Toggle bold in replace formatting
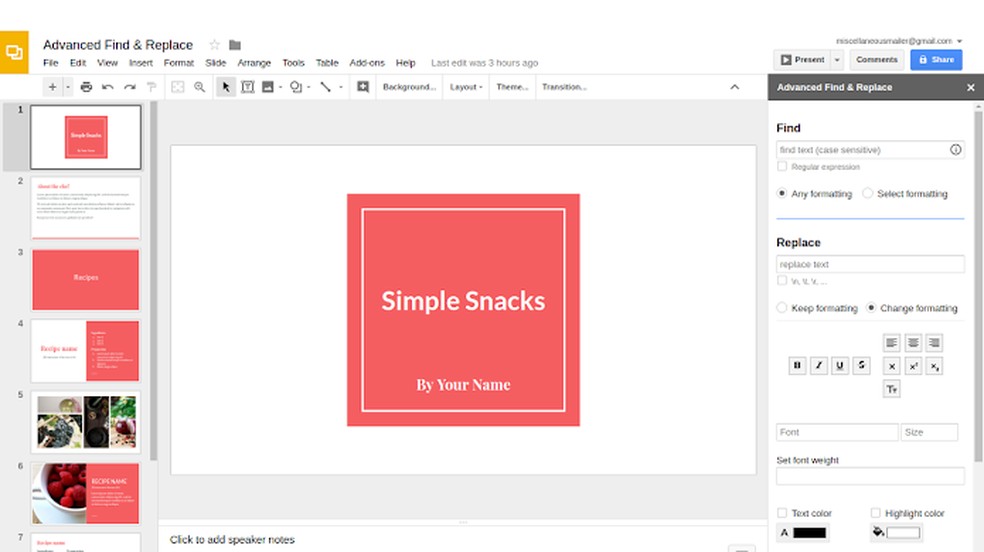The width and height of the screenshot is (984, 552). click(797, 365)
